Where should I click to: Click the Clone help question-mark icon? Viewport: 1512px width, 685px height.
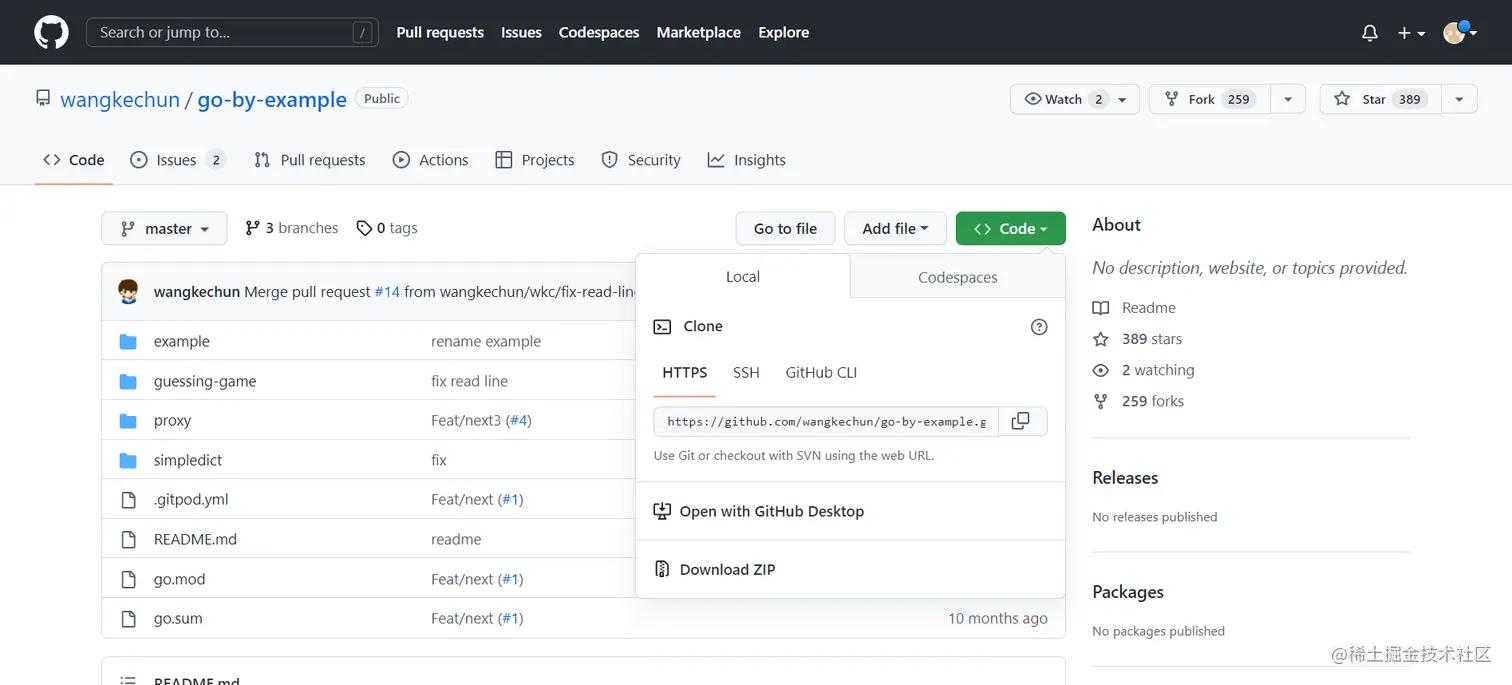[x=1039, y=327]
